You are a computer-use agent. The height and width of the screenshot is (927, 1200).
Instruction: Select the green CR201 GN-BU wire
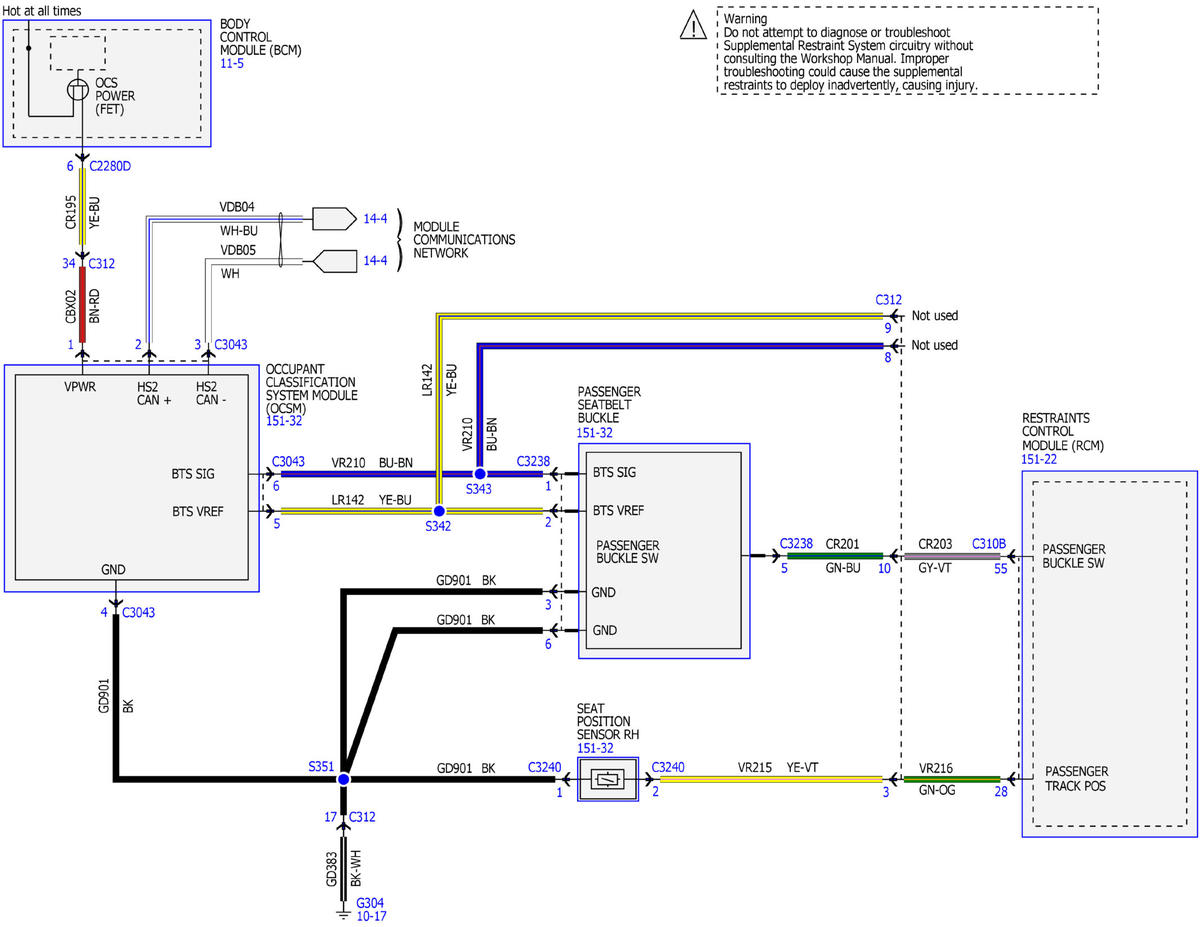[x=835, y=556]
